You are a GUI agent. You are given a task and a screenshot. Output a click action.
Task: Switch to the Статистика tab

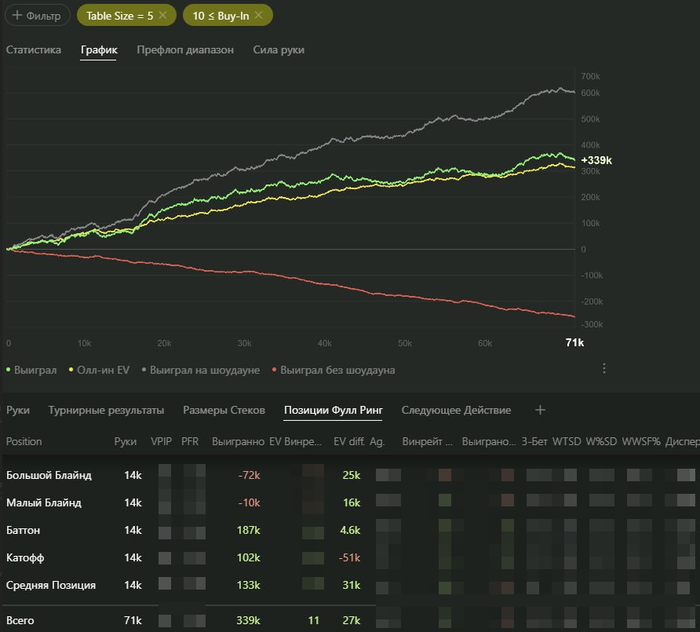[x=33, y=50]
